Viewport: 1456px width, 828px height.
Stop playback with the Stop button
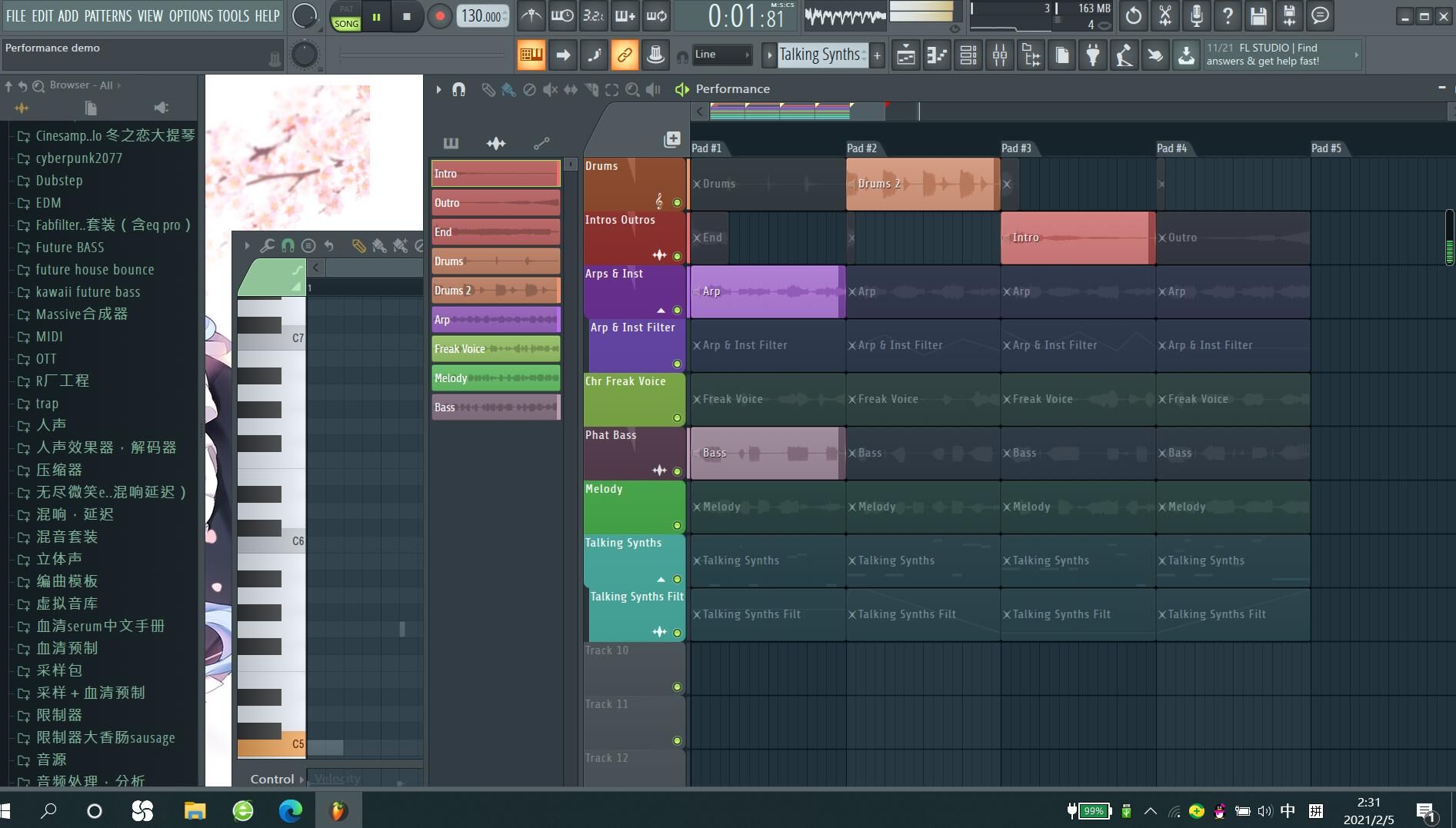tap(407, 16)
